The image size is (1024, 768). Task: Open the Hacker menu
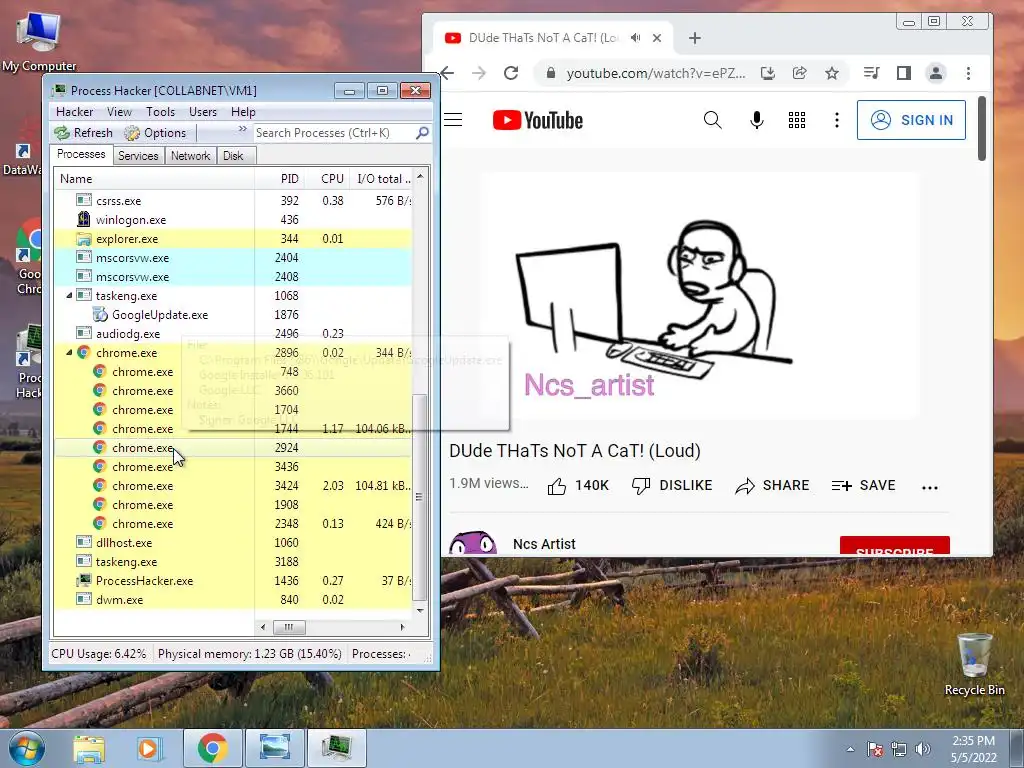coord(74,112)
